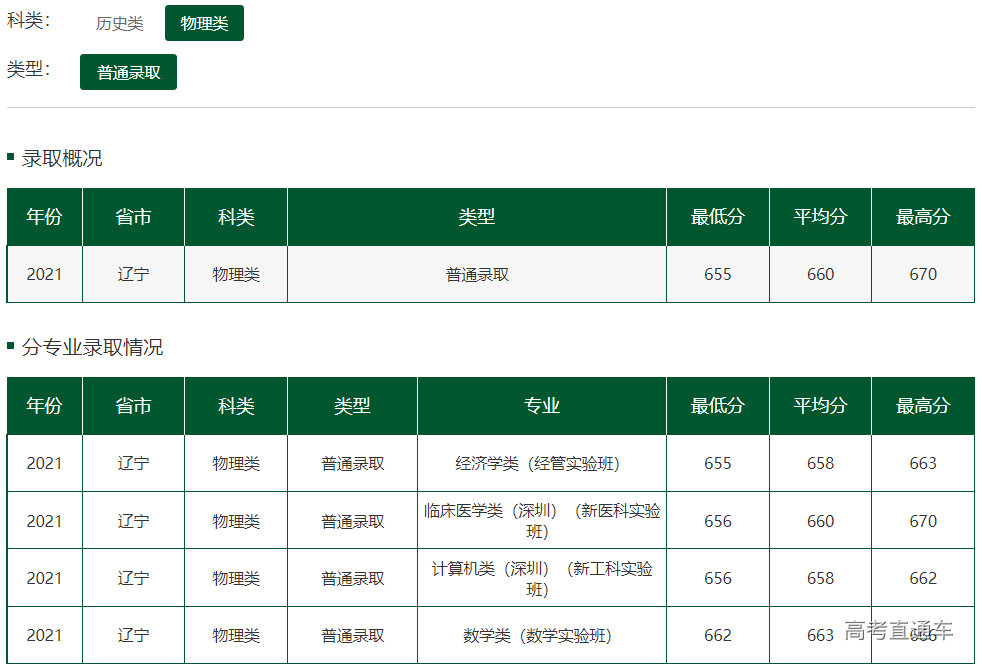Click the 普通录取 type button

128,73
